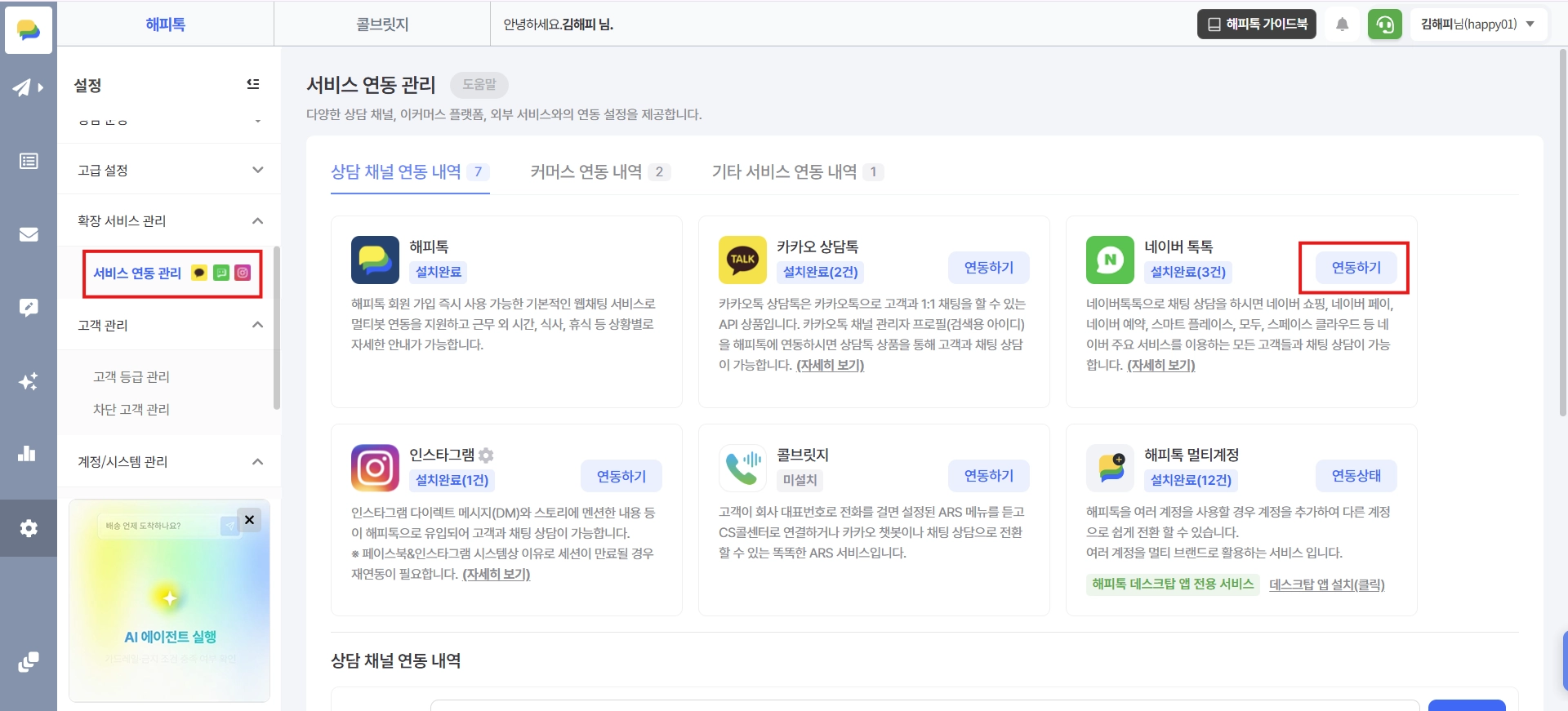The width and height of the screenshot is (1568, 711).
Task: Click the 설치완료(12건) badge
Action: pos(1192,480)
